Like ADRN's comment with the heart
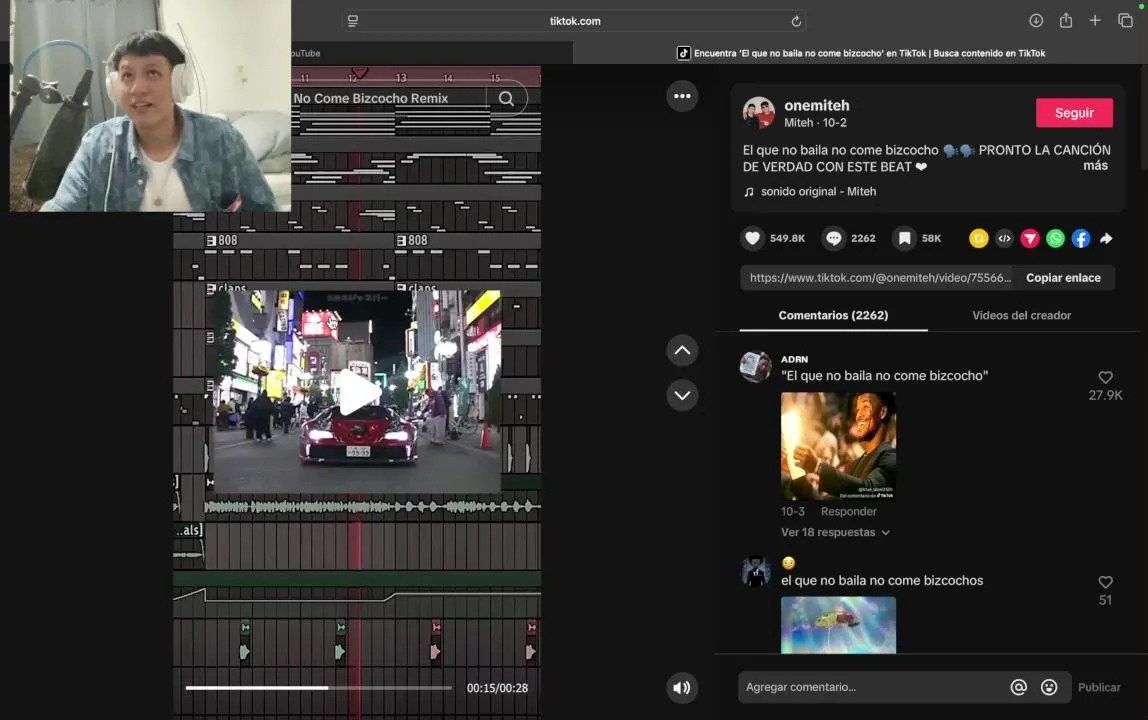Viewport: 1148px width, 720px height. click(x=1106, y=377)
